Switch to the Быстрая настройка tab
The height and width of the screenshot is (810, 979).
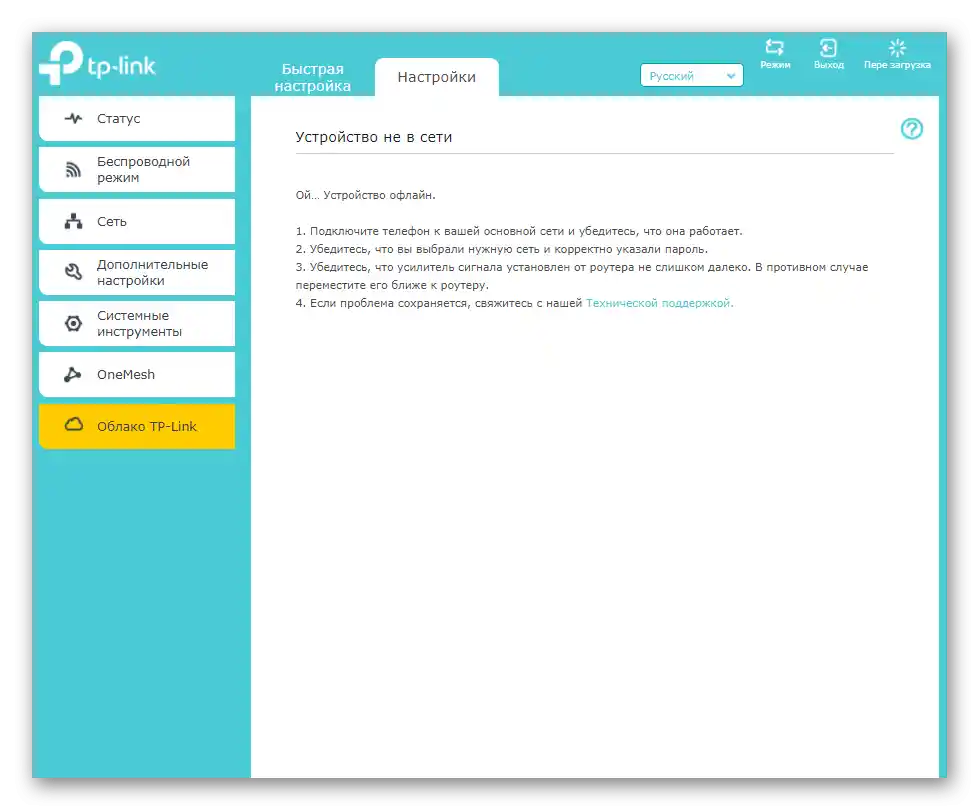tap(312, 77)
